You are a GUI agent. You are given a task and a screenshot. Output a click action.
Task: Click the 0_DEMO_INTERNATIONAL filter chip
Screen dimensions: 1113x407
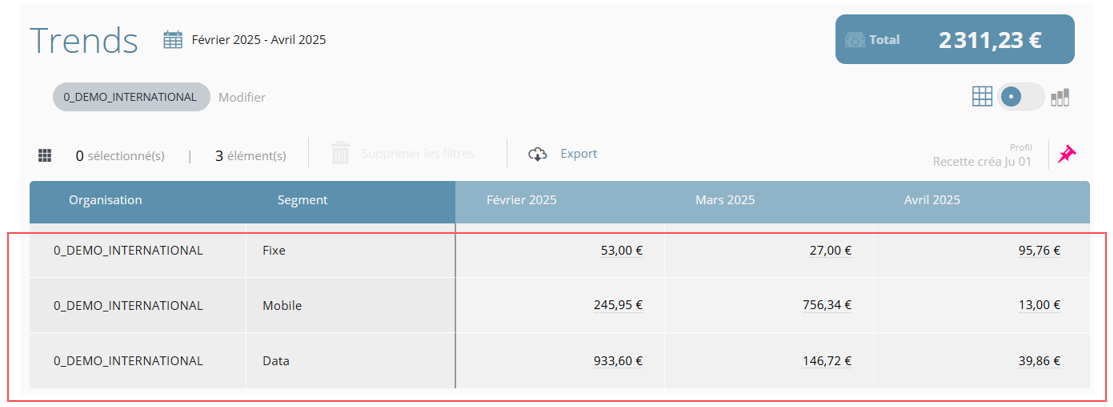130,97
